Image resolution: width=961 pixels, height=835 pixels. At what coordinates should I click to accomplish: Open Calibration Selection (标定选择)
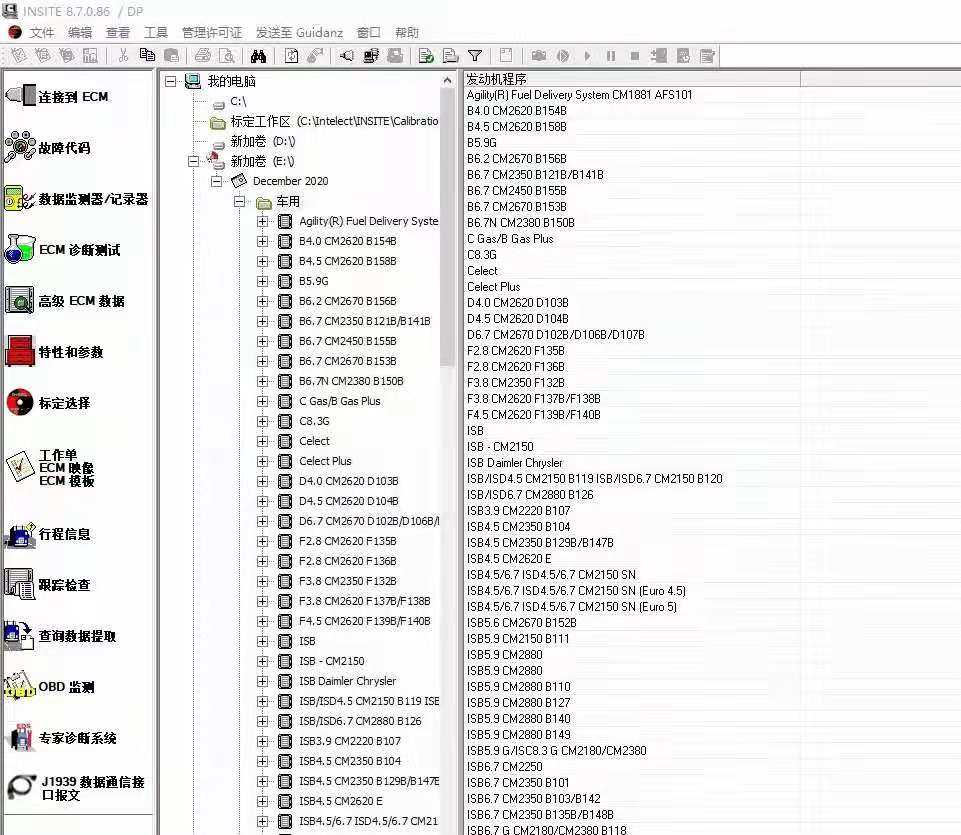pos(48,403)
